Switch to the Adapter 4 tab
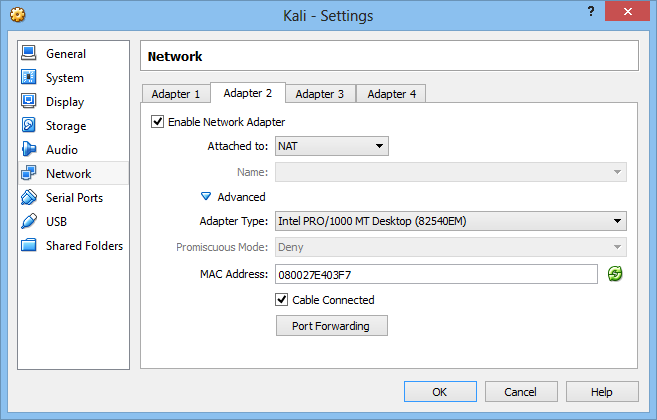 (x=391, y=94)
